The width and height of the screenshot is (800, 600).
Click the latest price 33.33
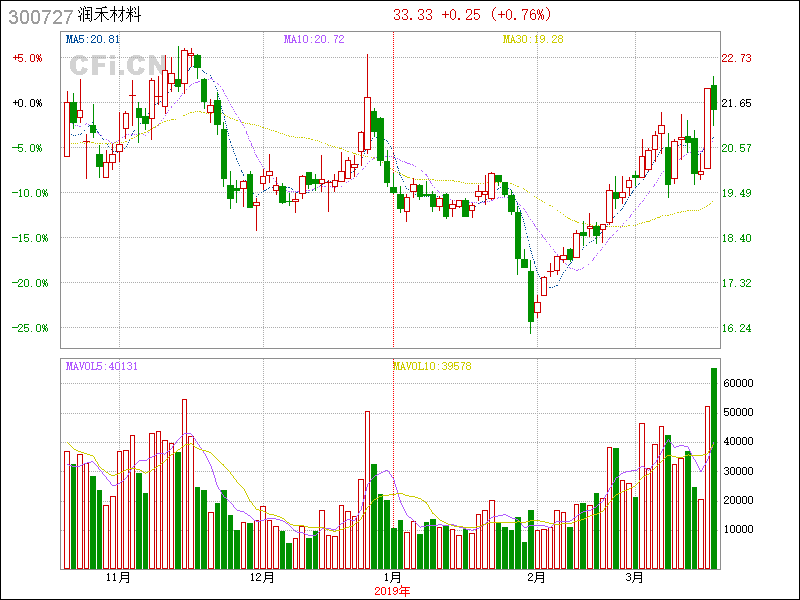413,15
